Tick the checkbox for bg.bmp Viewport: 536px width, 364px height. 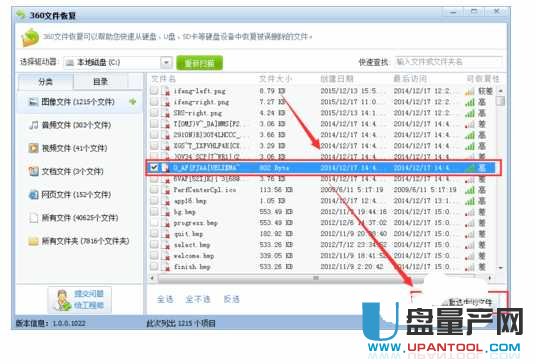(154, 211)
